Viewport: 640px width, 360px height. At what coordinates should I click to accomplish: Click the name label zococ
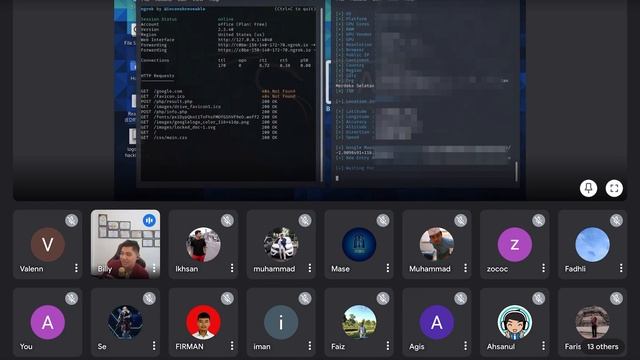497,269
